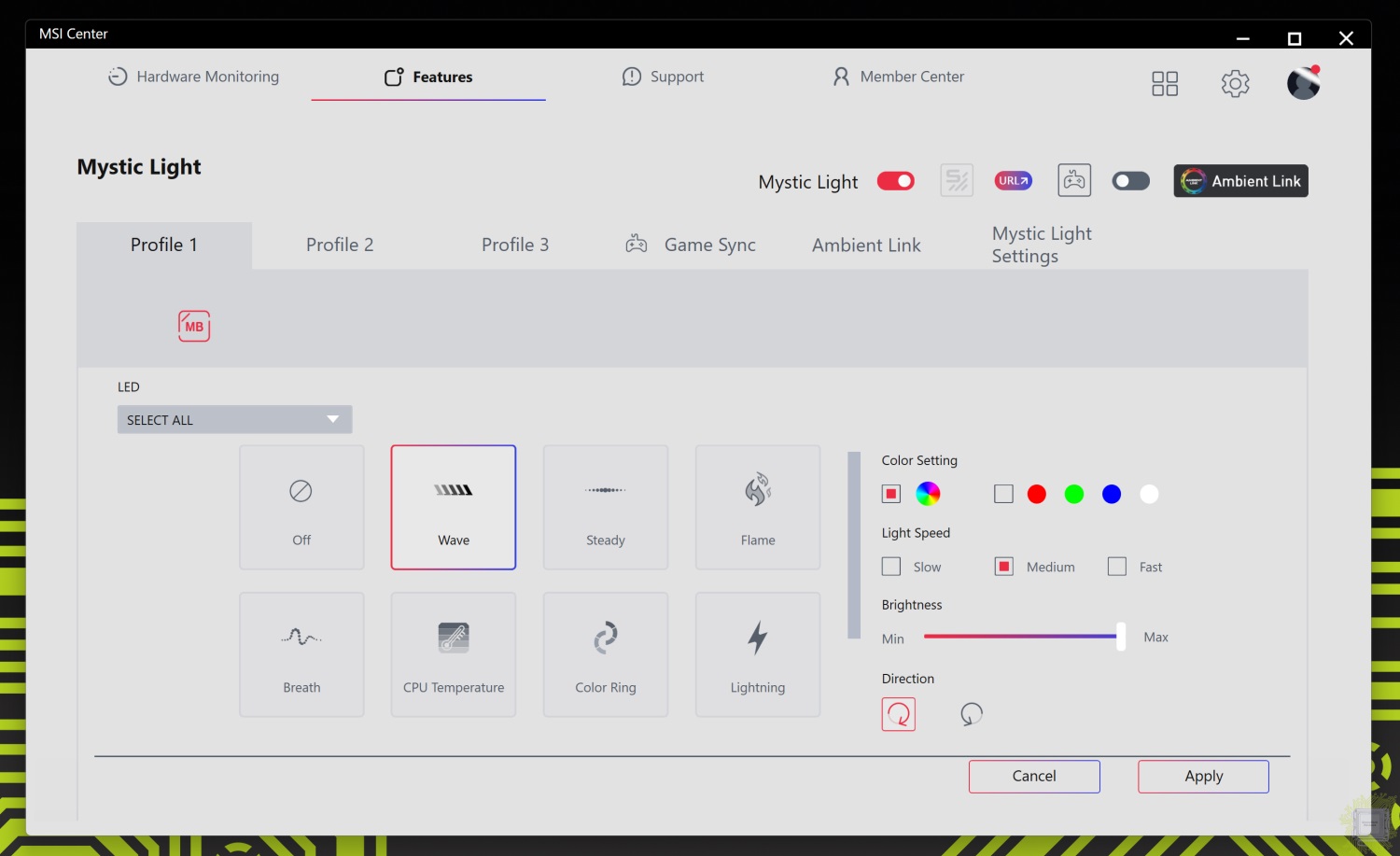Screen dimensions: 1400x856
Task: Select the Color Ring effect
Action: pyautogui.click(x=605, y=654)
